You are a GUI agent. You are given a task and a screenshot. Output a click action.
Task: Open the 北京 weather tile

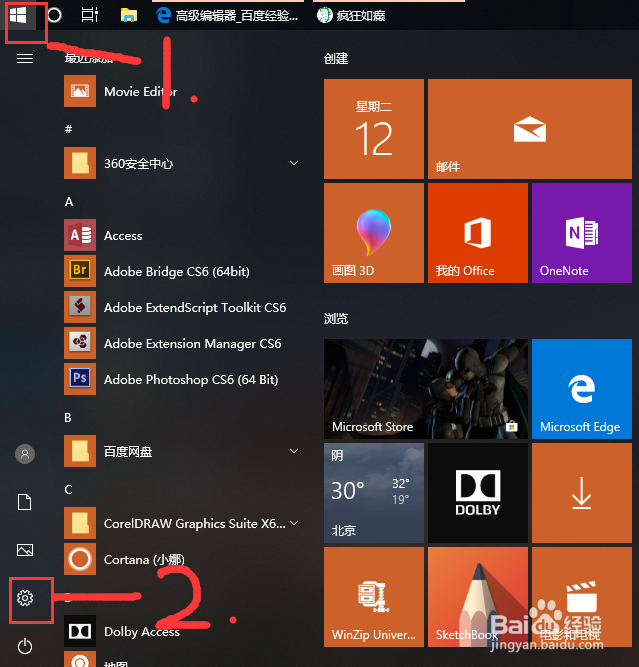374,493
